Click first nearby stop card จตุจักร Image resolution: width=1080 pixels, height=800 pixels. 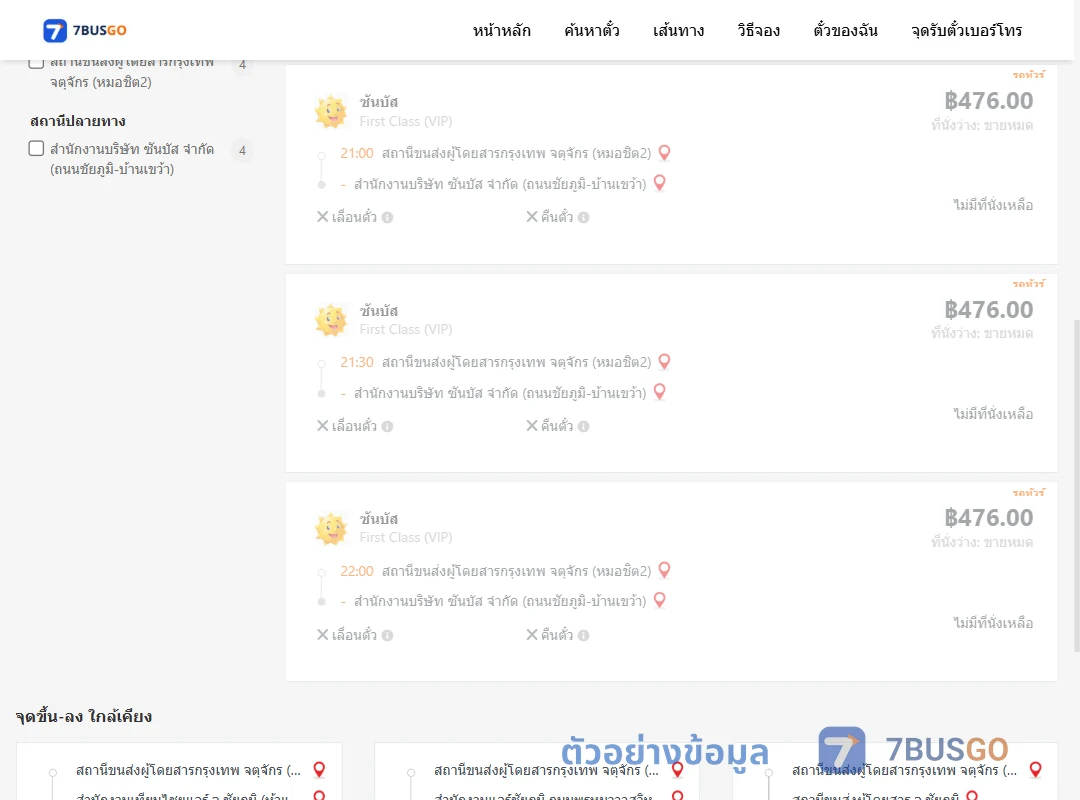point(179,771)
